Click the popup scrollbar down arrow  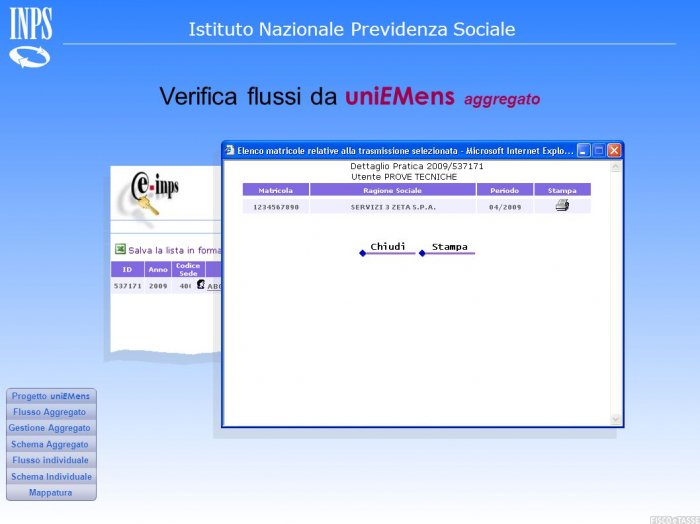click(616, 420)
